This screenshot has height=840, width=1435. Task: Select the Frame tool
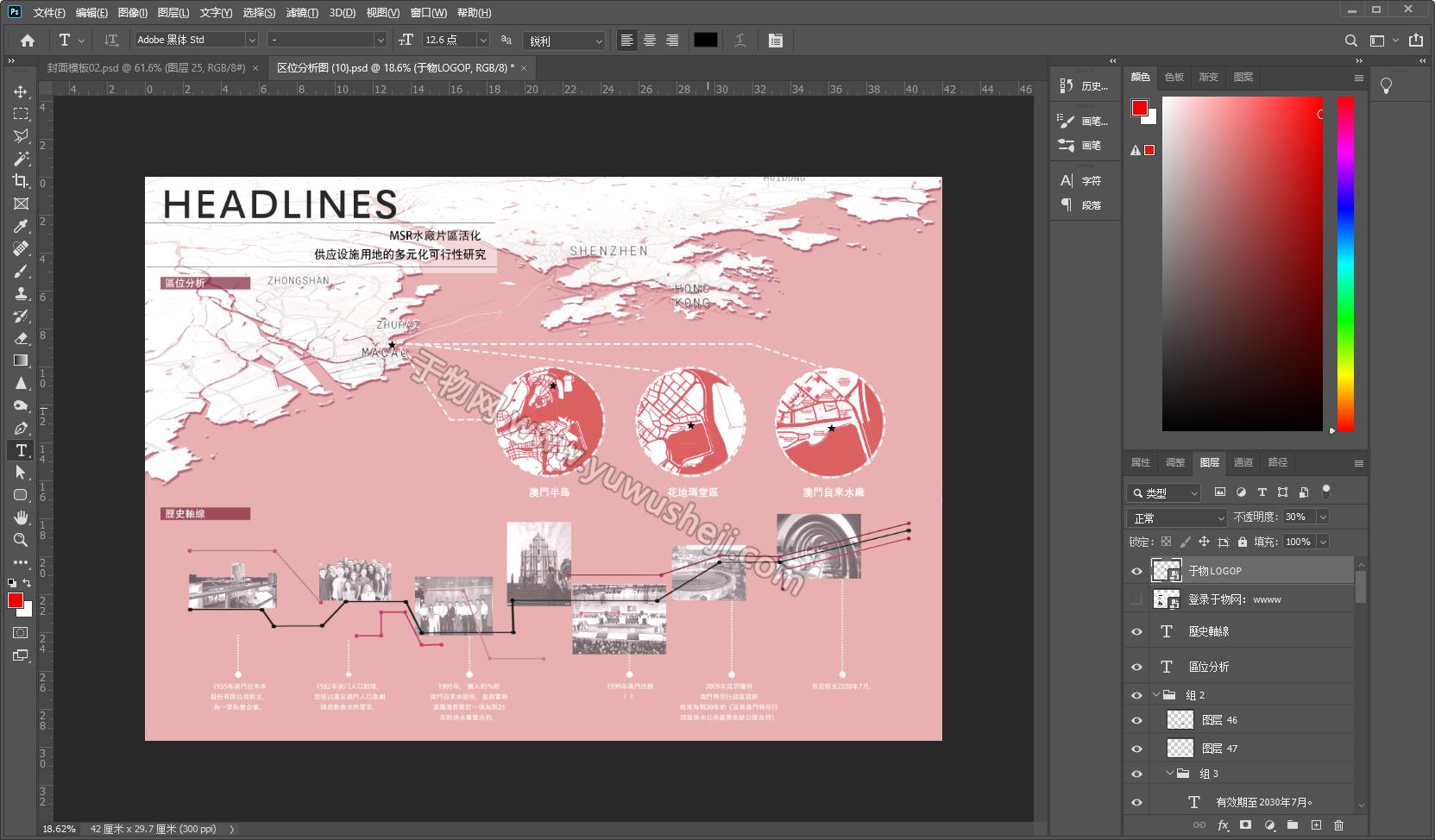pos(21,204)
